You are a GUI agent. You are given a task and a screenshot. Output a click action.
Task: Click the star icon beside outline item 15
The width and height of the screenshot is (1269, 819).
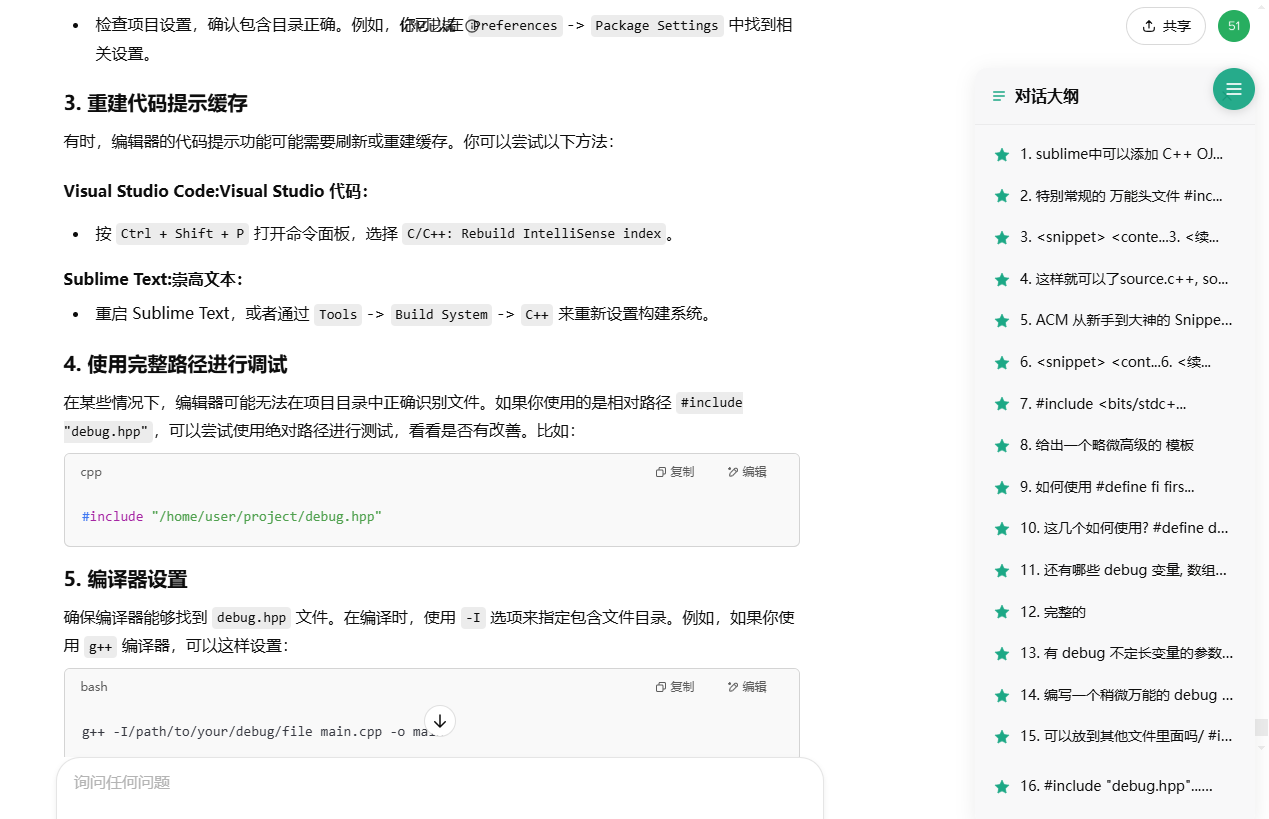point(1002,737)
